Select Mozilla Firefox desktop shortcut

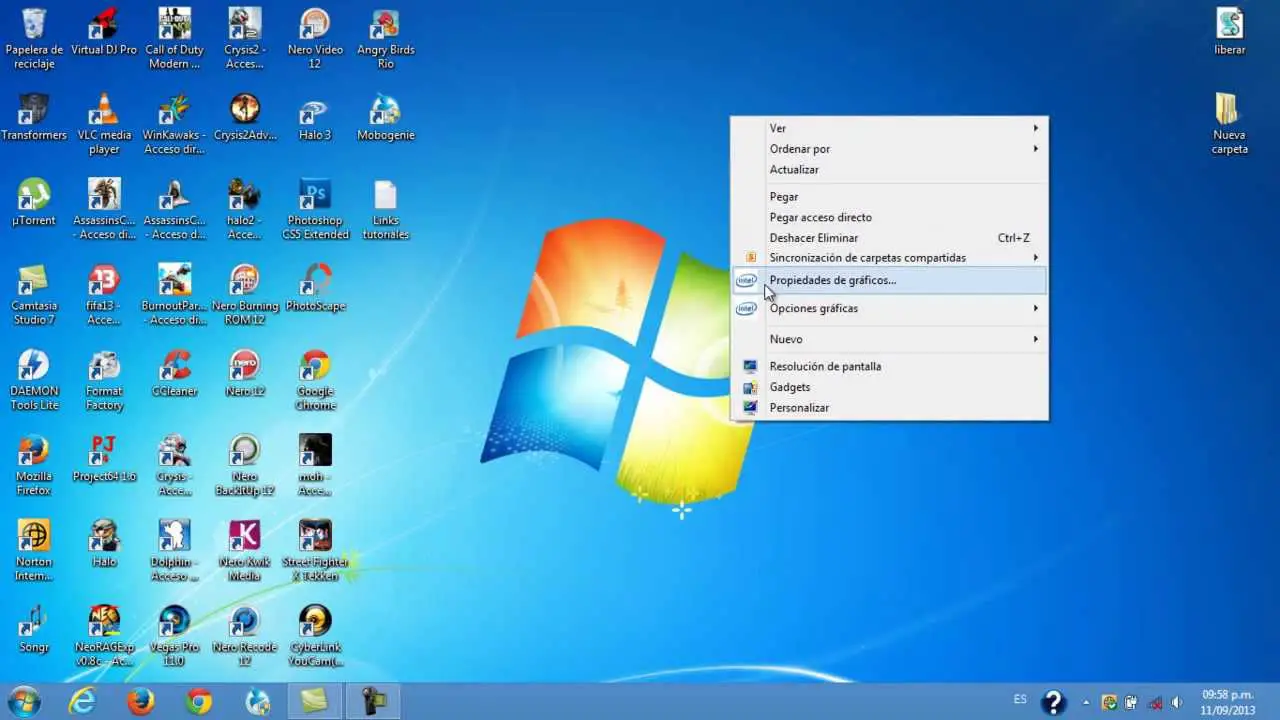pyautogui.click(x=34, y=466)
